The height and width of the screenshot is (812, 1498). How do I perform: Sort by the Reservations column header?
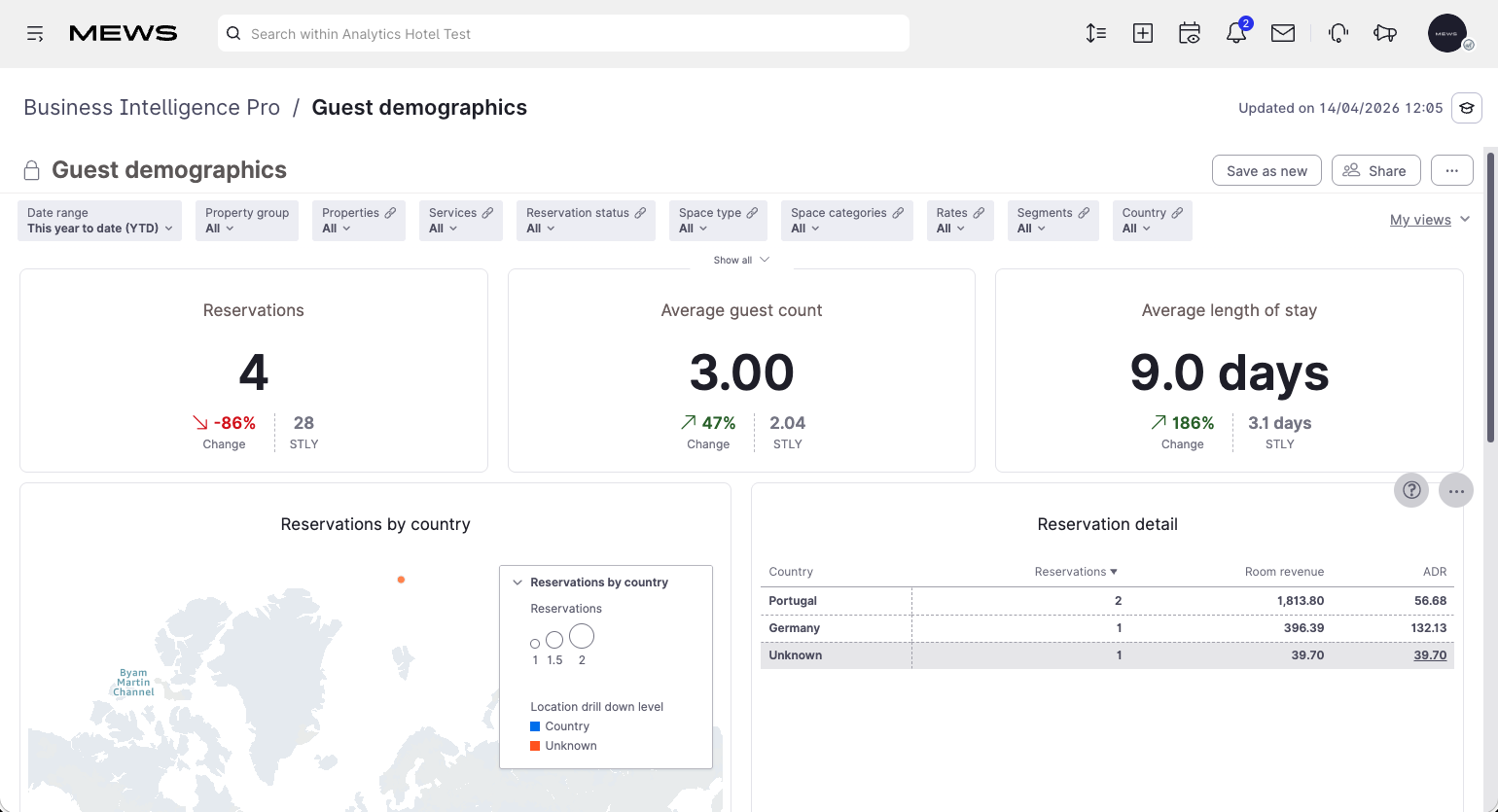tap(1076, 572)
